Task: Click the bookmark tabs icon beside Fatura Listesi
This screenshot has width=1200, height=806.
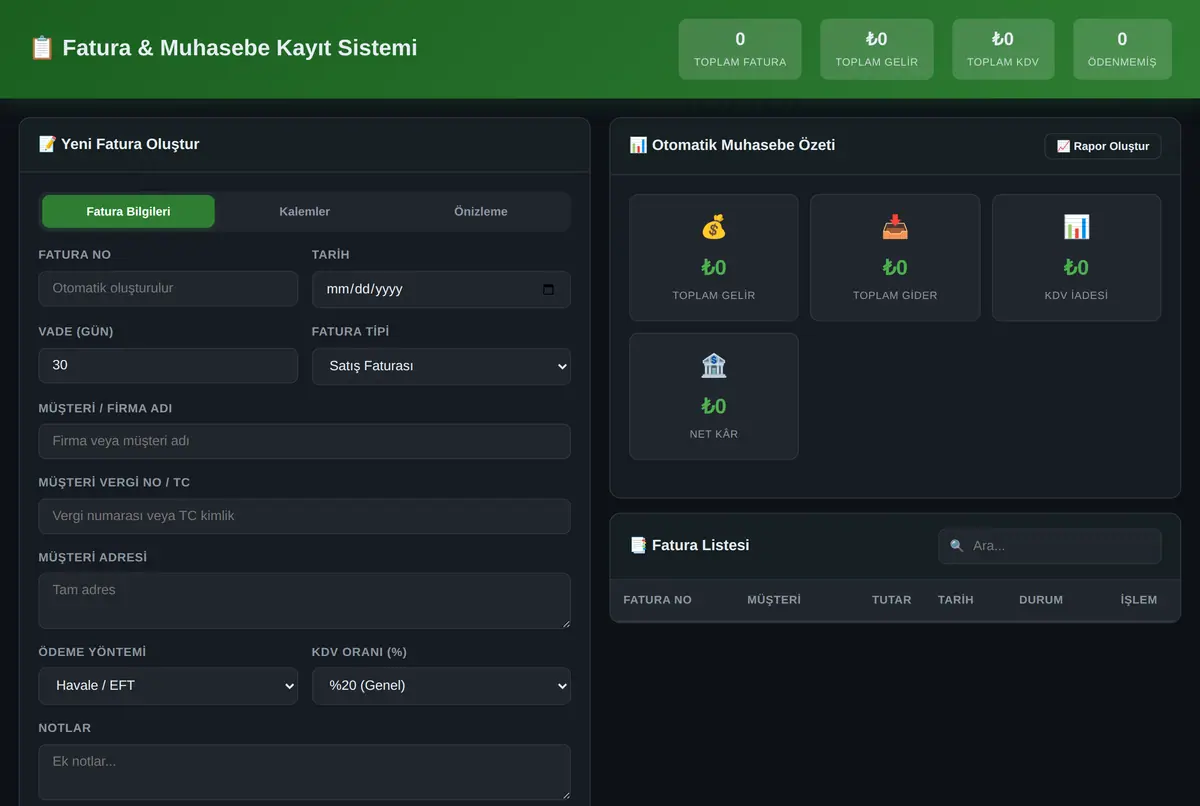Action: (638, 545)
